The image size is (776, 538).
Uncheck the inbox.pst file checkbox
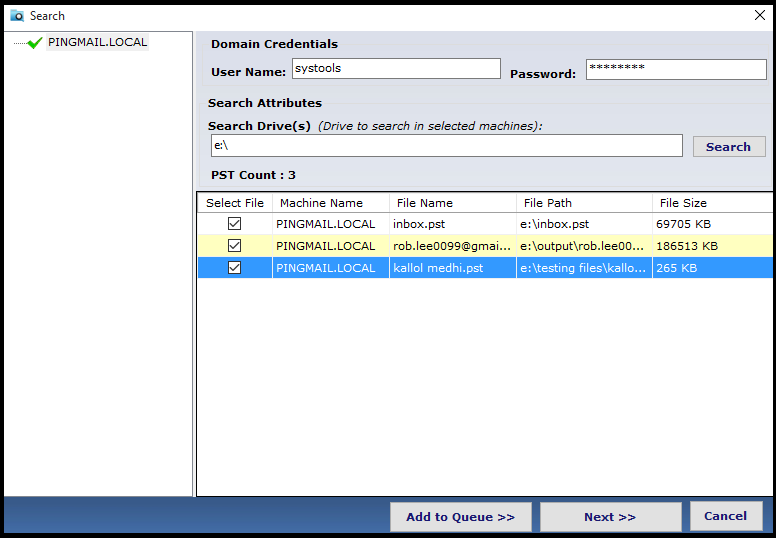235,224
